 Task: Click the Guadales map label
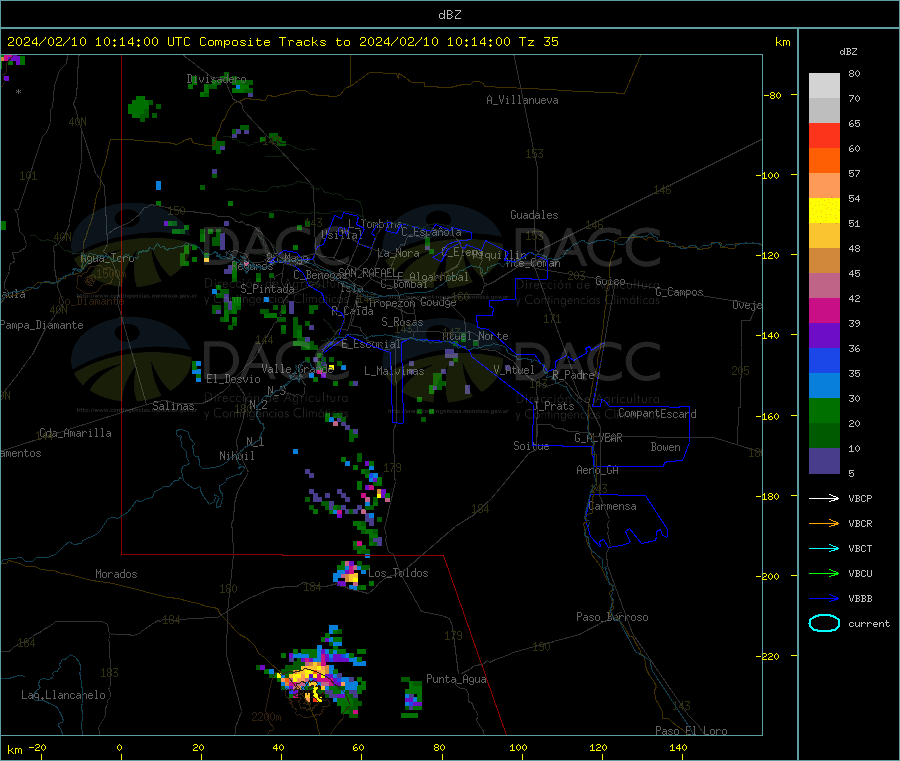(534, 215)
